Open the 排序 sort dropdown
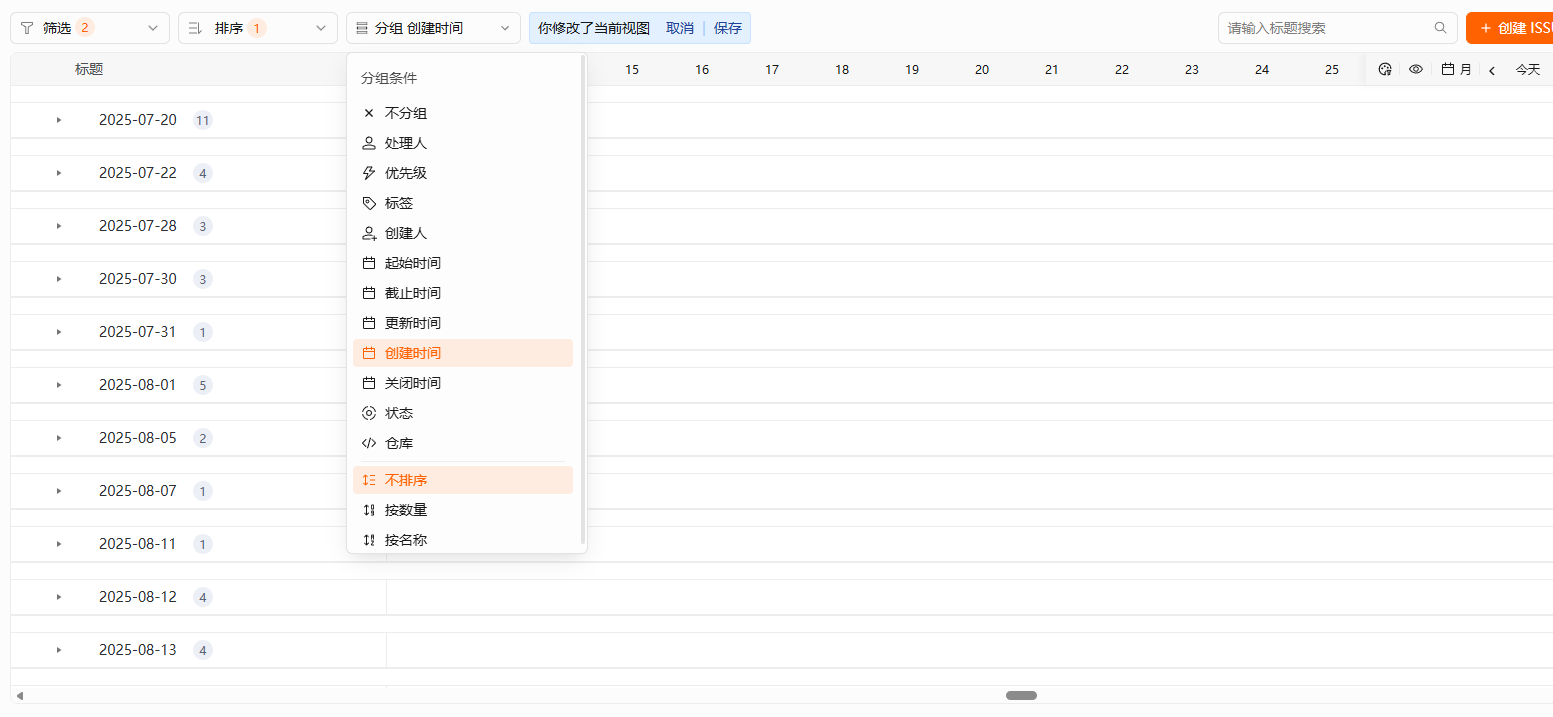1553x717 pixels. point(255,27)
